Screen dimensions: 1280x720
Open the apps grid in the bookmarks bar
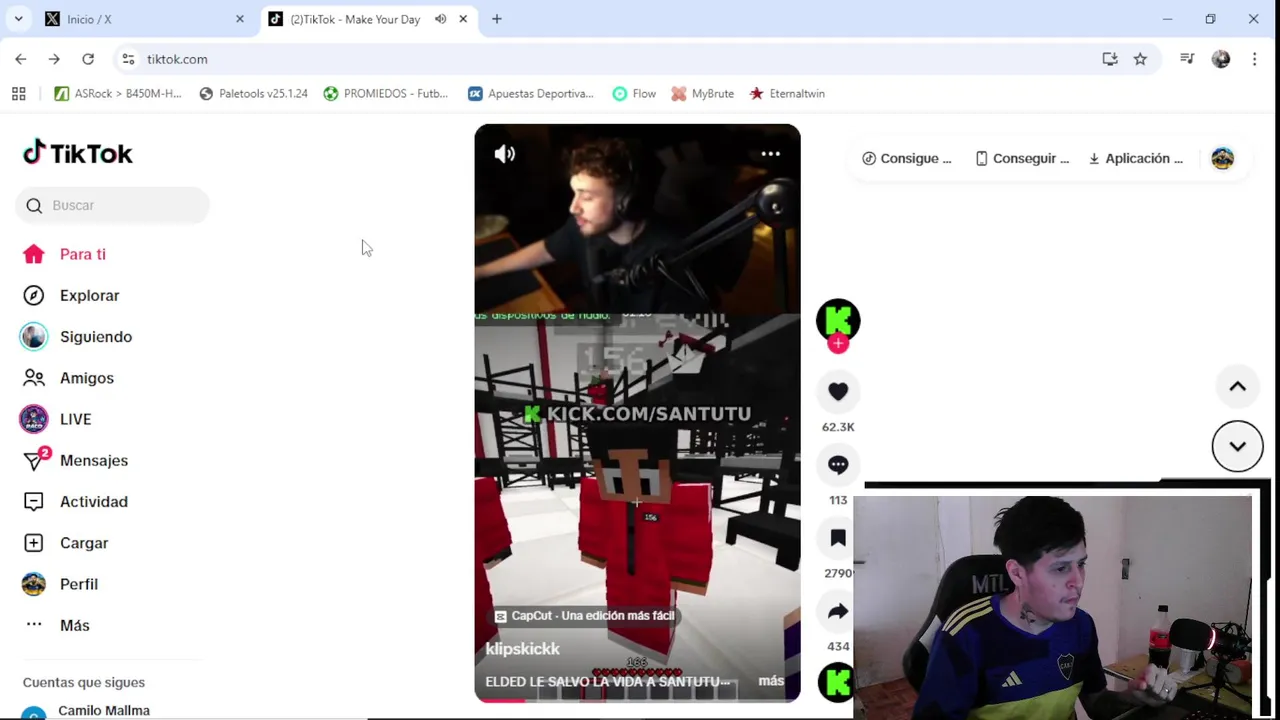pyautogui.click(x=18, y=94)
